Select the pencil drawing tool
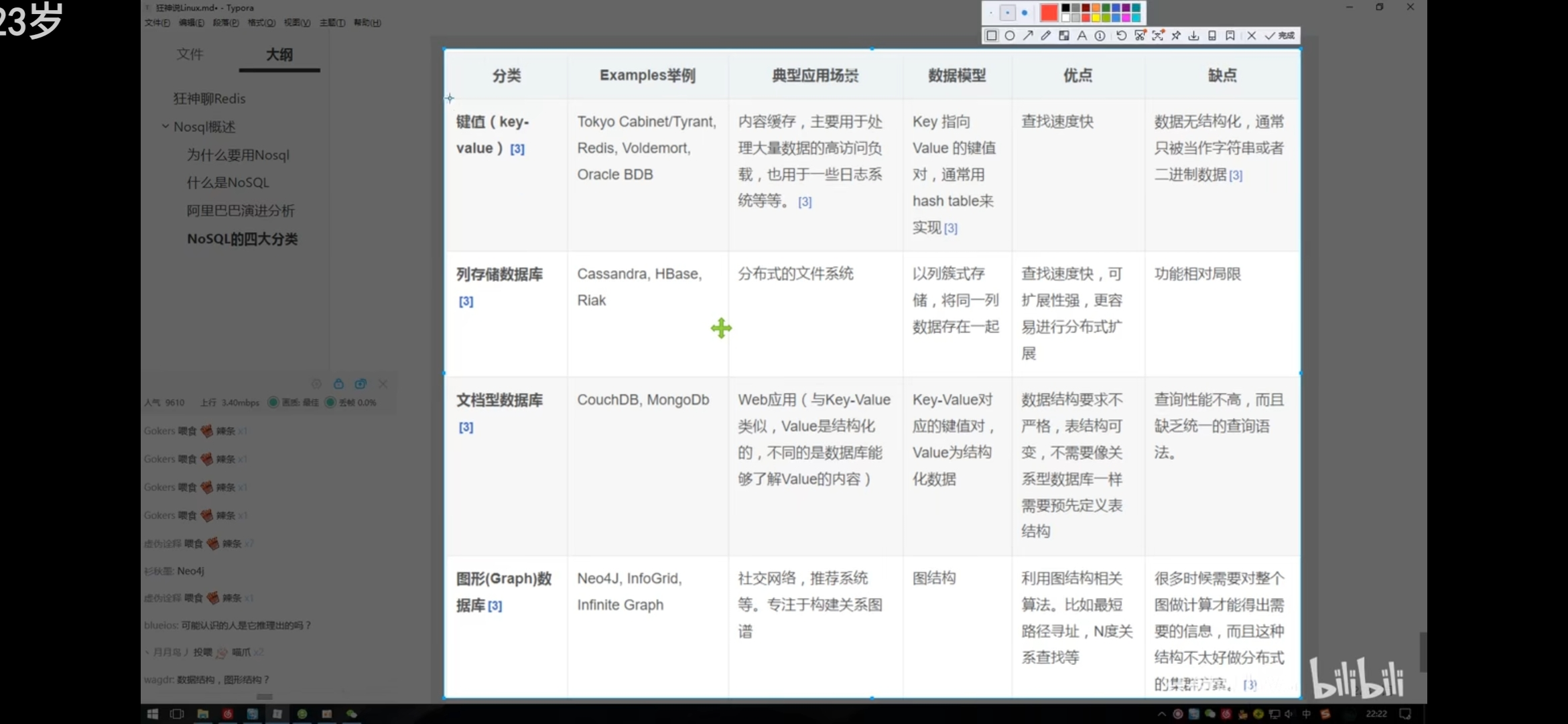This screenshot has width=1568, height=724. pos(1046,36)
